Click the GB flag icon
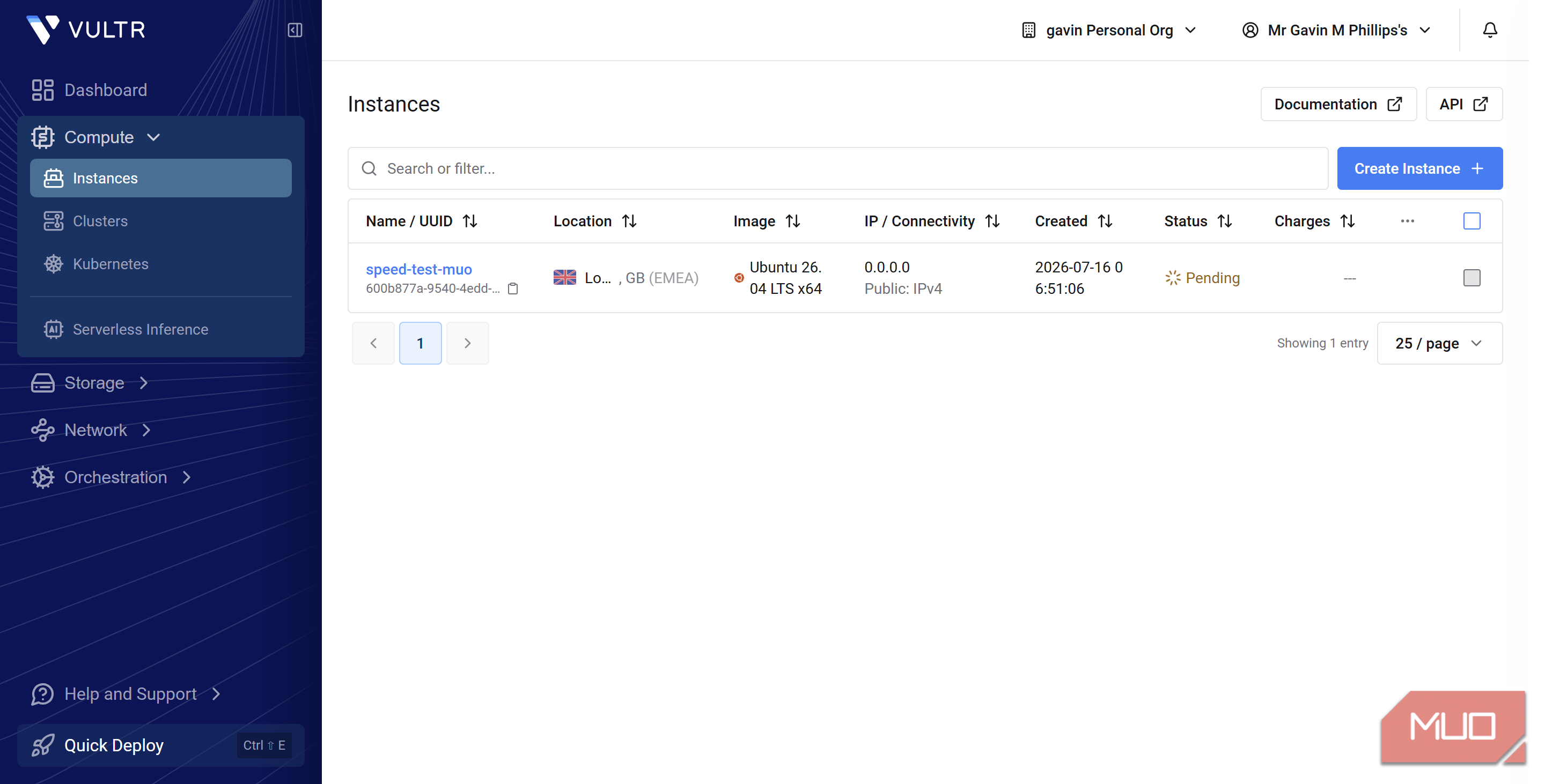 pyautogui.click(x=564, y=278)
